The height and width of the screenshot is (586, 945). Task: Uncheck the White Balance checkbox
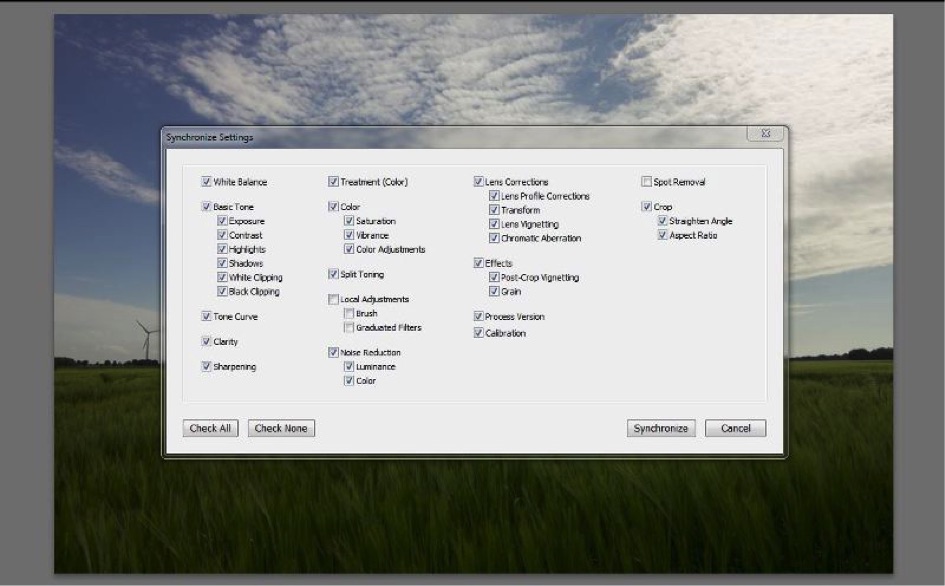[x=206, y=182]
